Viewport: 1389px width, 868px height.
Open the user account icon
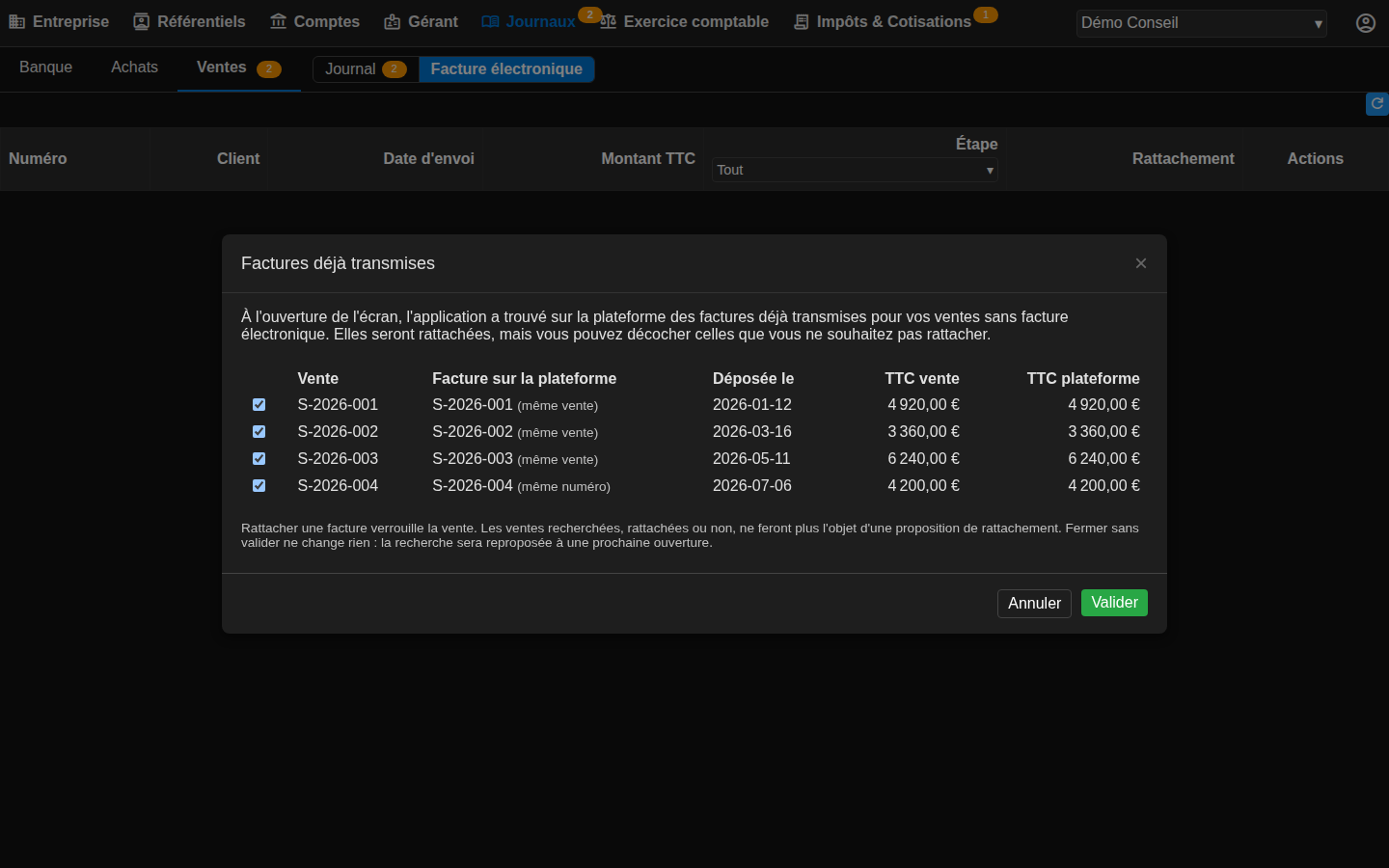1366,23
